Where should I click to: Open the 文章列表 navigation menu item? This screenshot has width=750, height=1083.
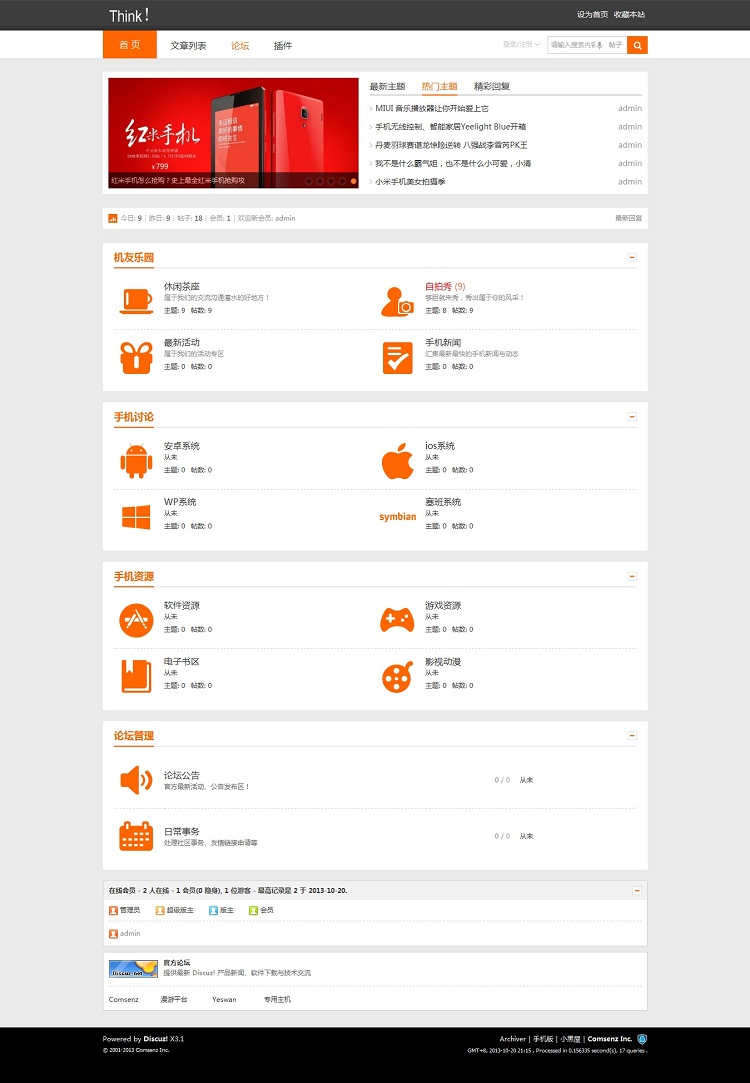pos(188,45)
